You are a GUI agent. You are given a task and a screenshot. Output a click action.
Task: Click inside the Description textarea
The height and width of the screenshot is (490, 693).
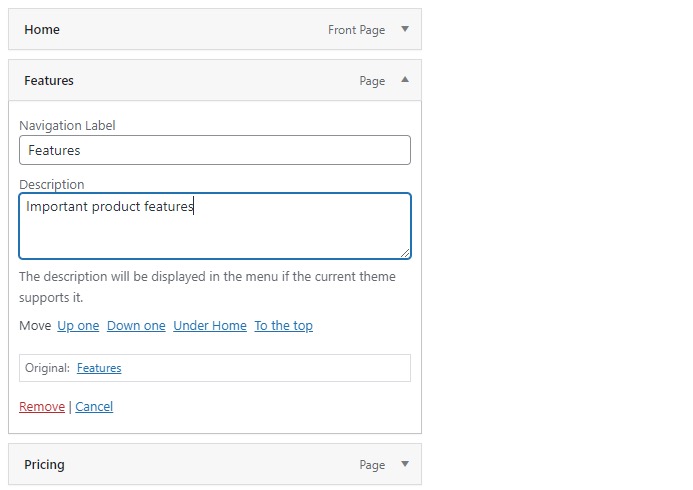click(215, 226)
